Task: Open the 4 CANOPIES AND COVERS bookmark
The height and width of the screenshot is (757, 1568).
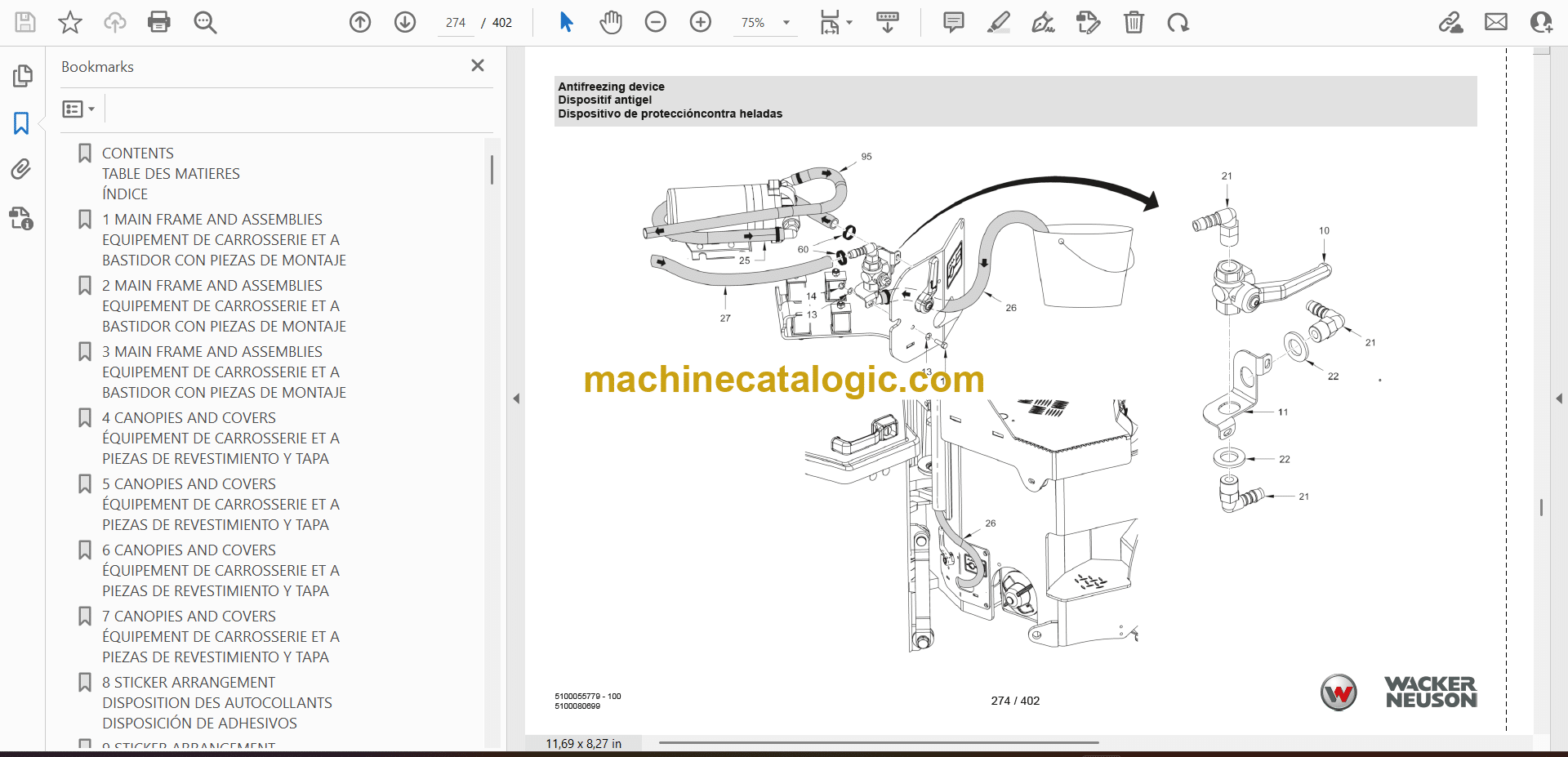Action: [189, 418]
